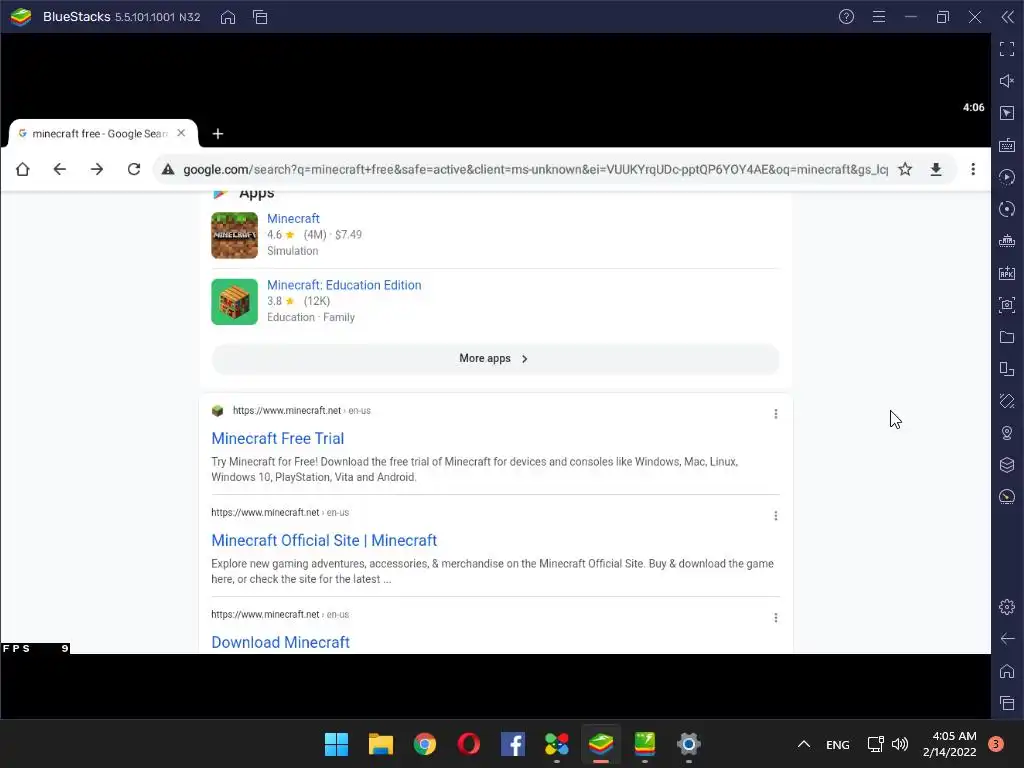Launch Chrome from the taskbar
This screenshot has height=768, width=1024.
(x=424, y=744)
